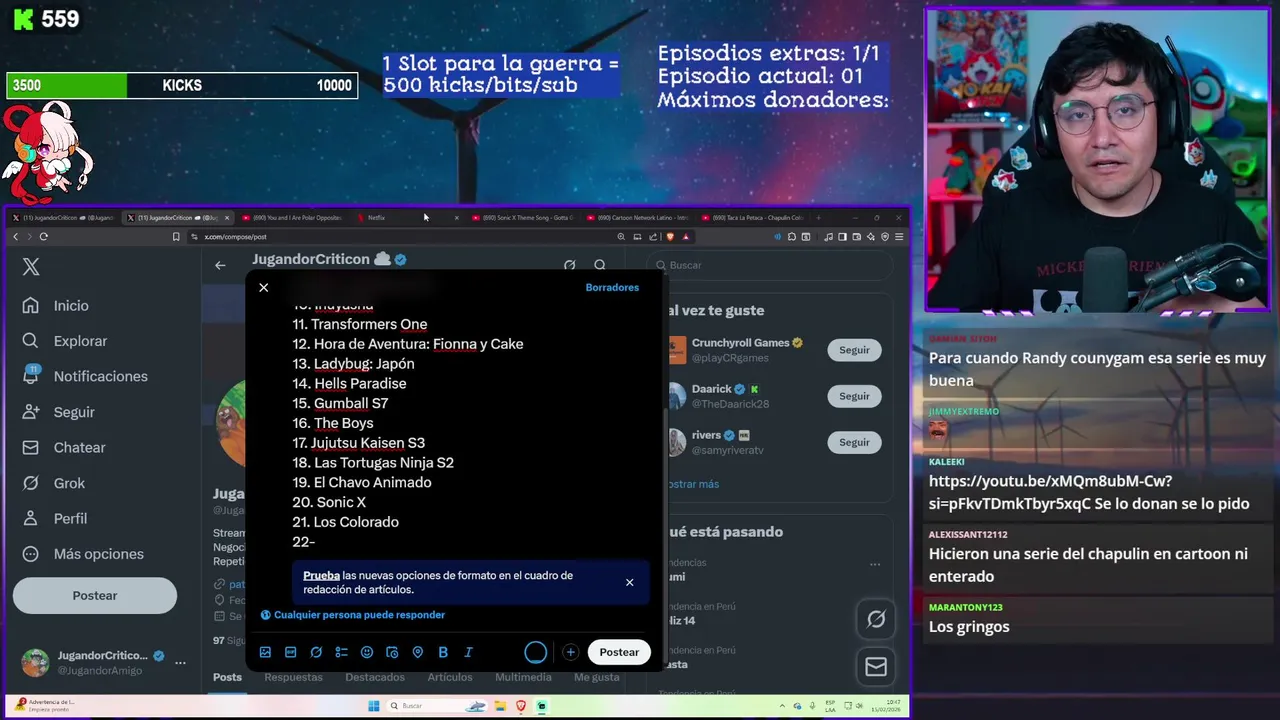Viewport: 1280px width, 720px height.
Task: Switch to Sonic X Theme Song tab
Action: point(521,217)
